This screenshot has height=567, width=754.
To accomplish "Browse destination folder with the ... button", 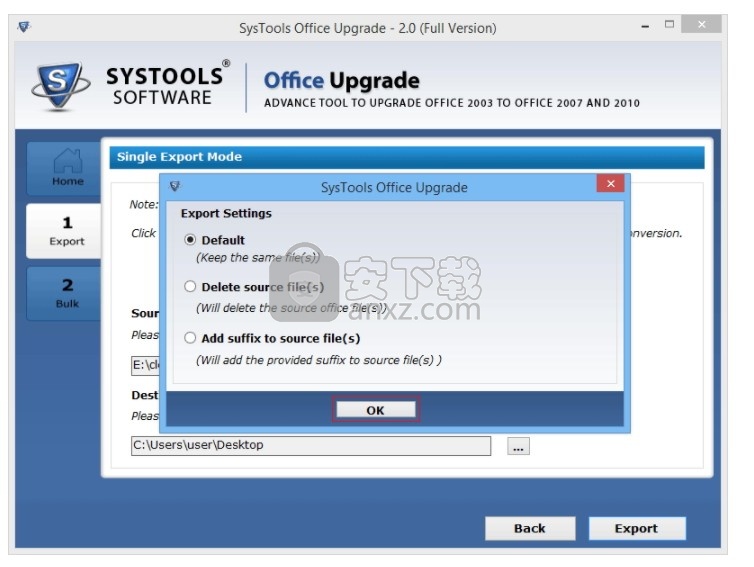I will pyautogui.click(x=518, y=446).
